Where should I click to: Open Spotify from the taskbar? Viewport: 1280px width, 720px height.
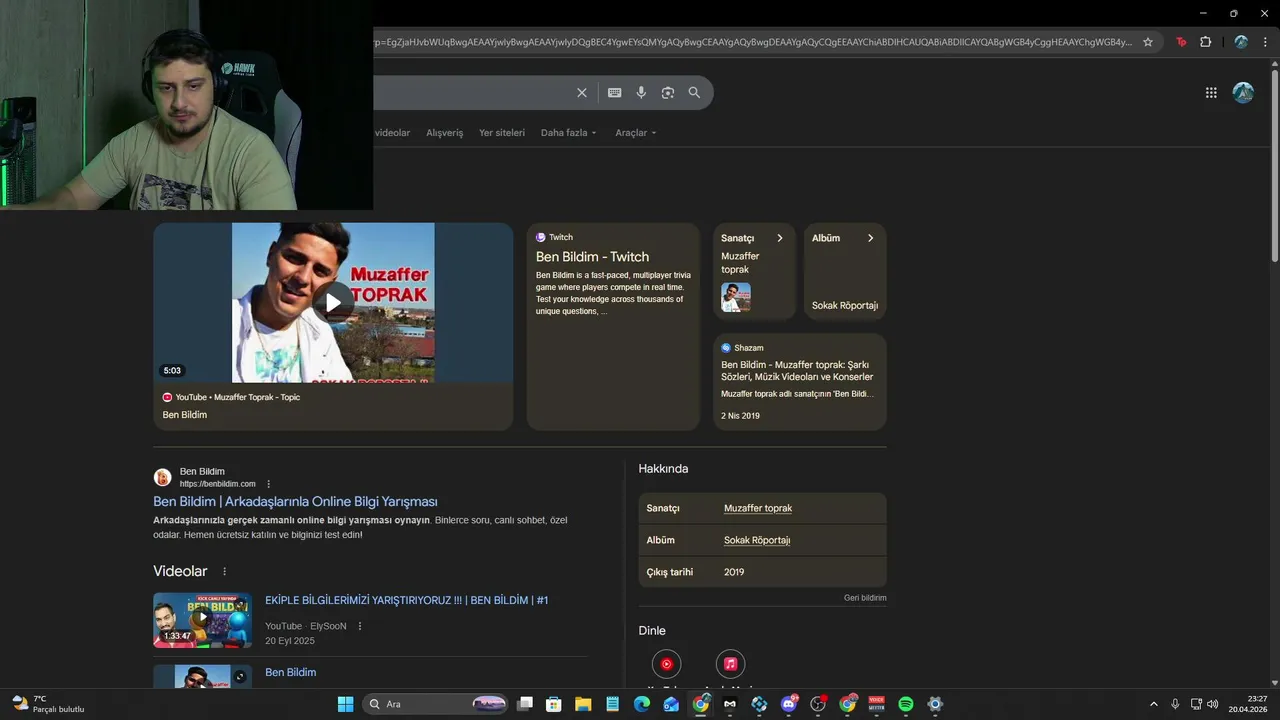click(x=906, y=704)
